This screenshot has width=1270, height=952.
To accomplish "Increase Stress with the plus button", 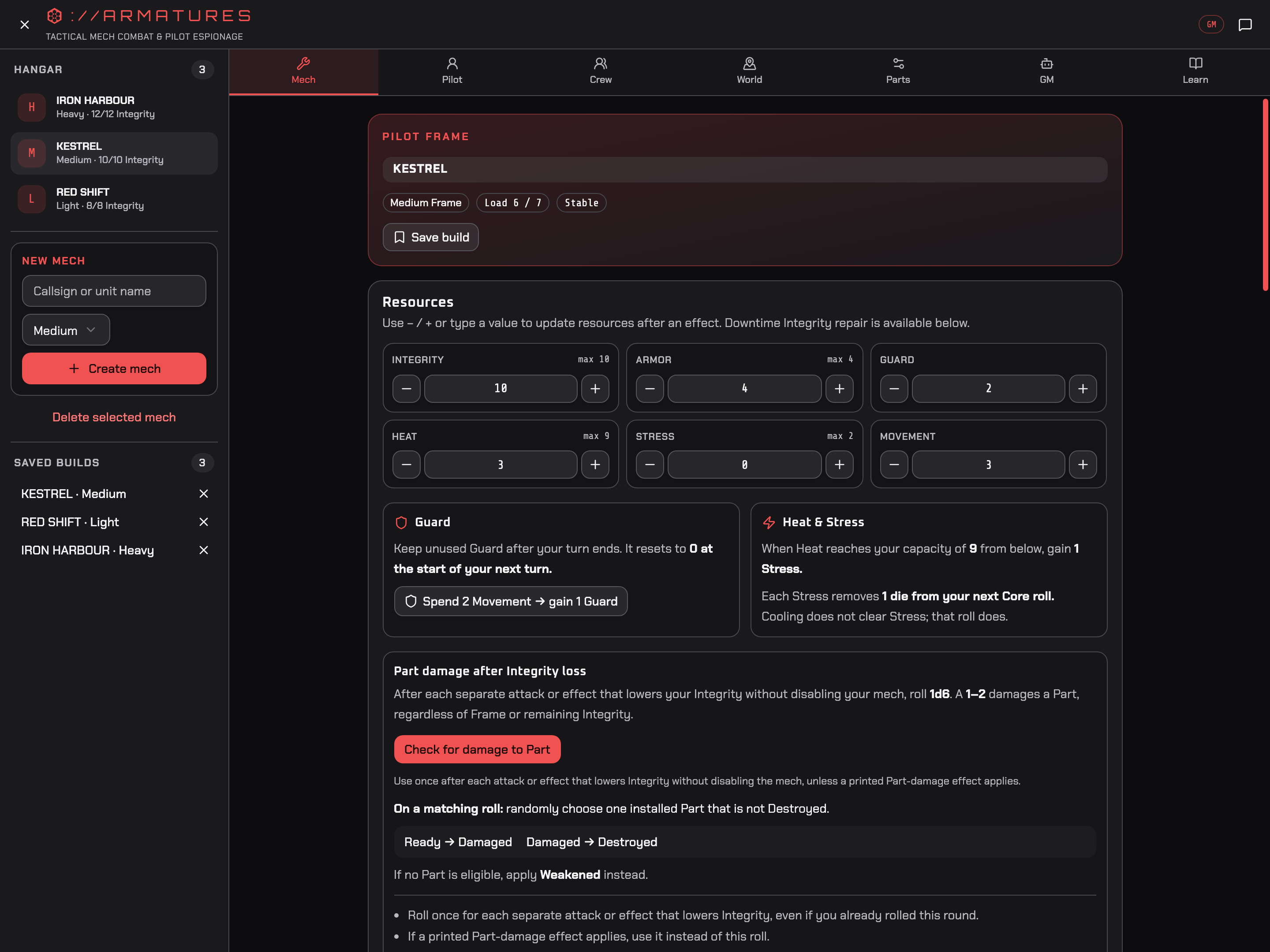I will click(x=840, y=464).
